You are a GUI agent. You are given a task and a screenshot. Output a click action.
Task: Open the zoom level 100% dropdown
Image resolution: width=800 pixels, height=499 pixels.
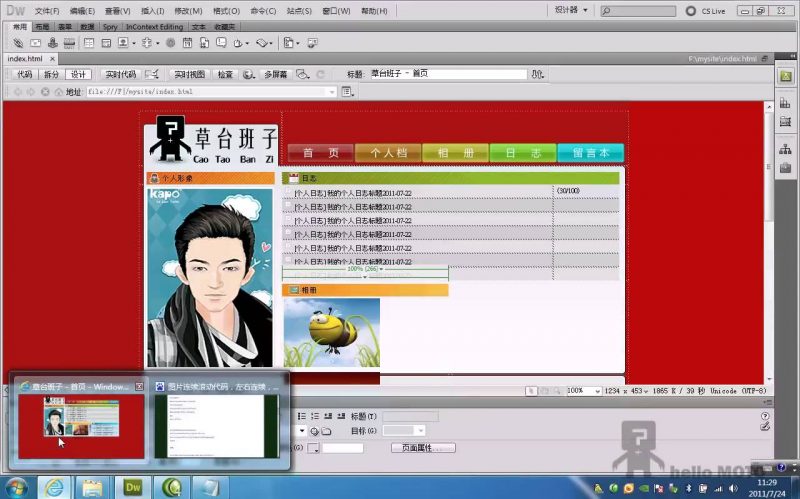click(589, 390)
